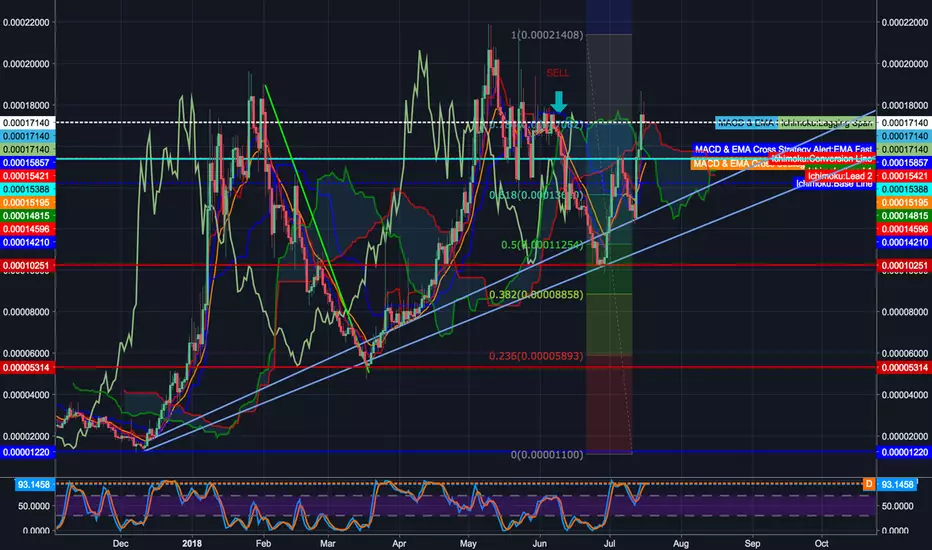This screenshot has height=550, width=932.
Task: Click the Oct label on the time axis
Action: coord(821,543)
